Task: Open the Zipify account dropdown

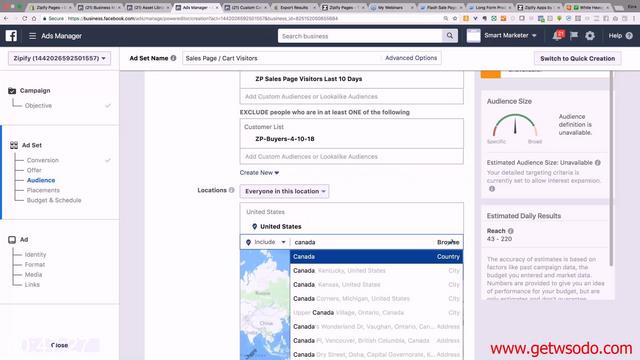Action: click(x=59, y=58)
